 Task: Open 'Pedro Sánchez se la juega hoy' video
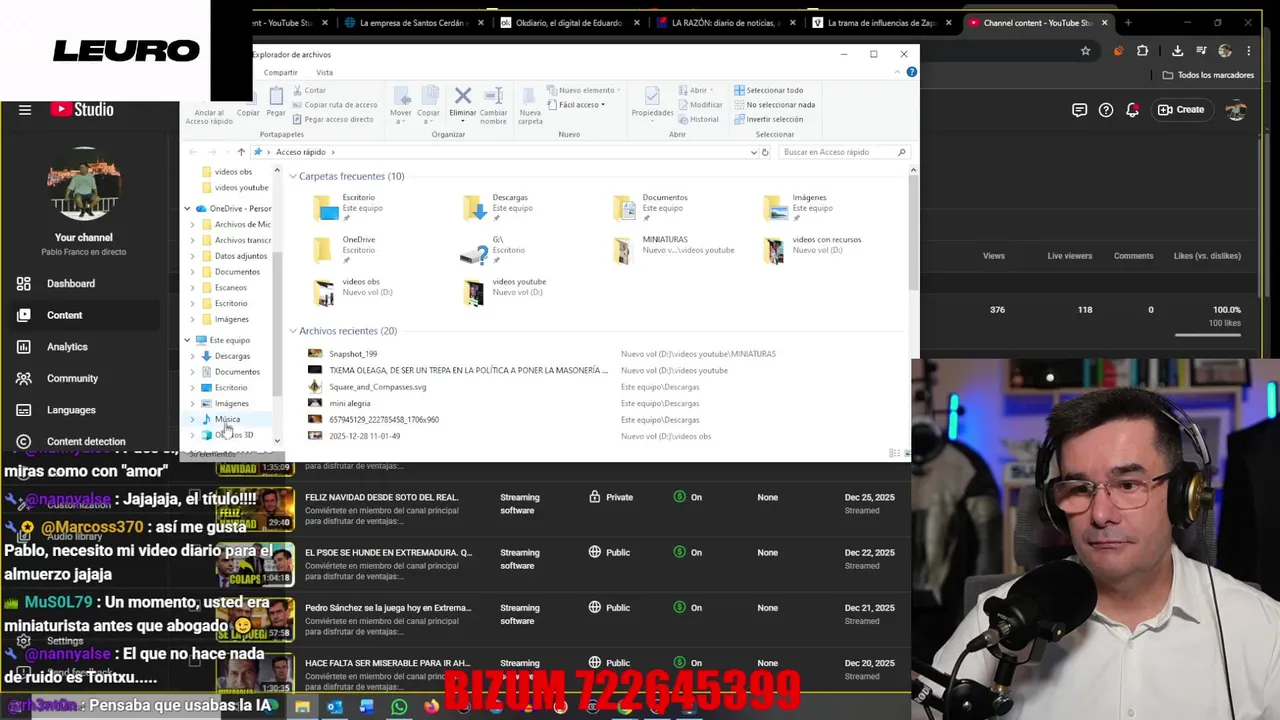(x=388, y=608)
